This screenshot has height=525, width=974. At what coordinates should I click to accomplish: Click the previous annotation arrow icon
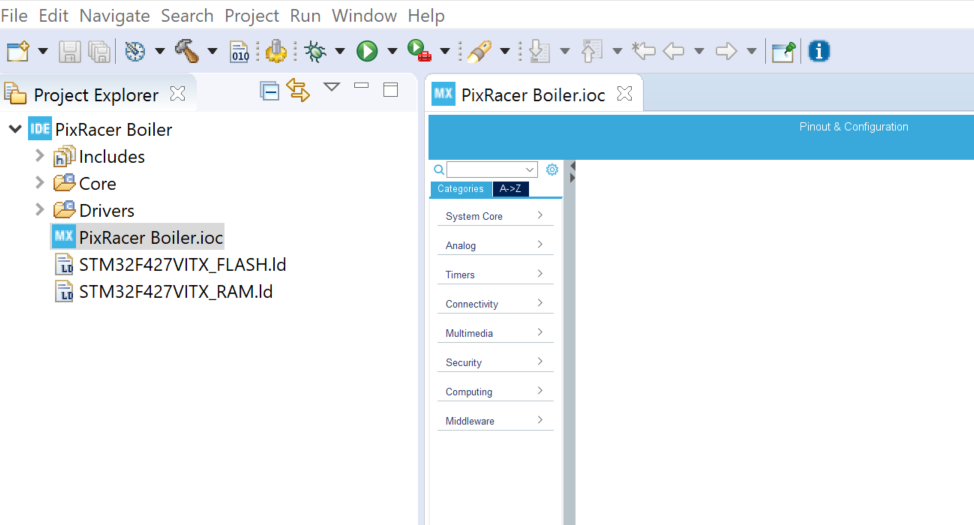click(x=592, y=52)
